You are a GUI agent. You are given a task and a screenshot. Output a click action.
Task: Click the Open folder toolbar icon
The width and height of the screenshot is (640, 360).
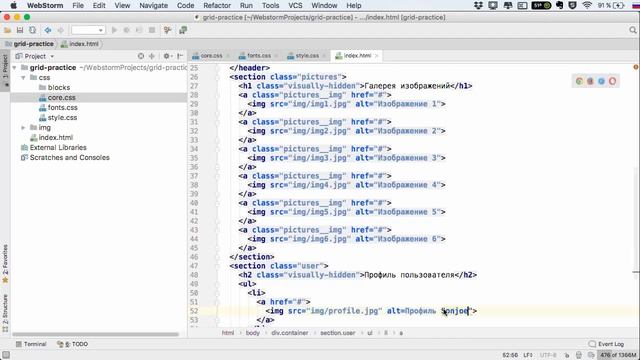tap(7, 30)
